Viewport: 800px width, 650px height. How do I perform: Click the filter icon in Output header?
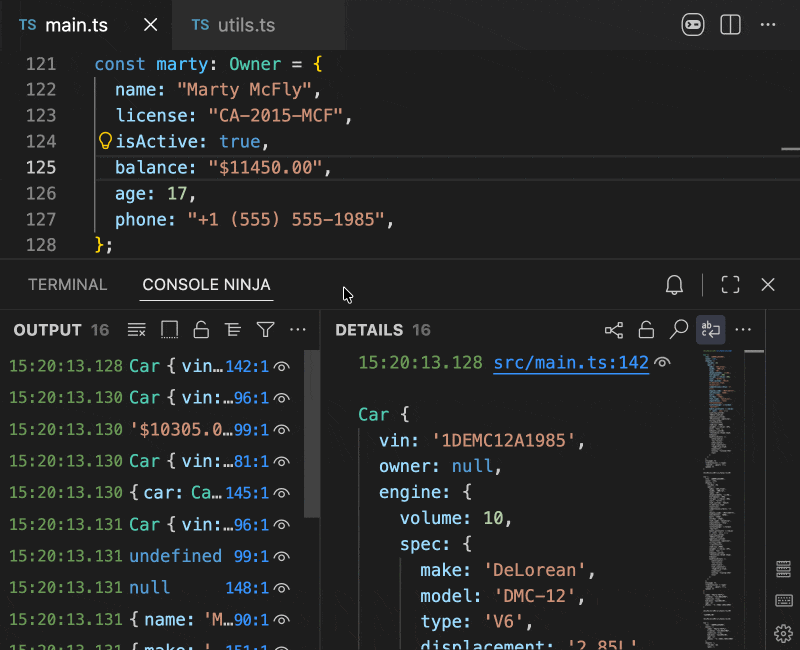click(265, 329)
